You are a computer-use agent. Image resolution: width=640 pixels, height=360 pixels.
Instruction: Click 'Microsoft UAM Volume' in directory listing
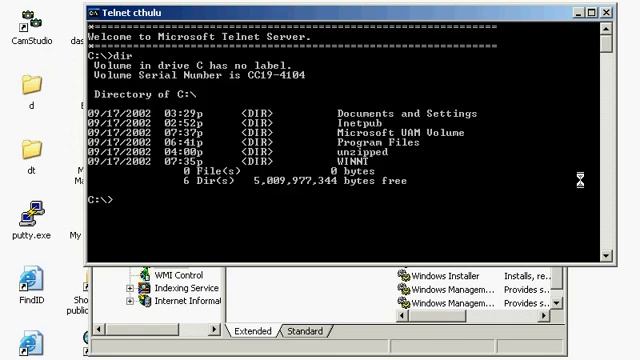[x=400, y=133]
